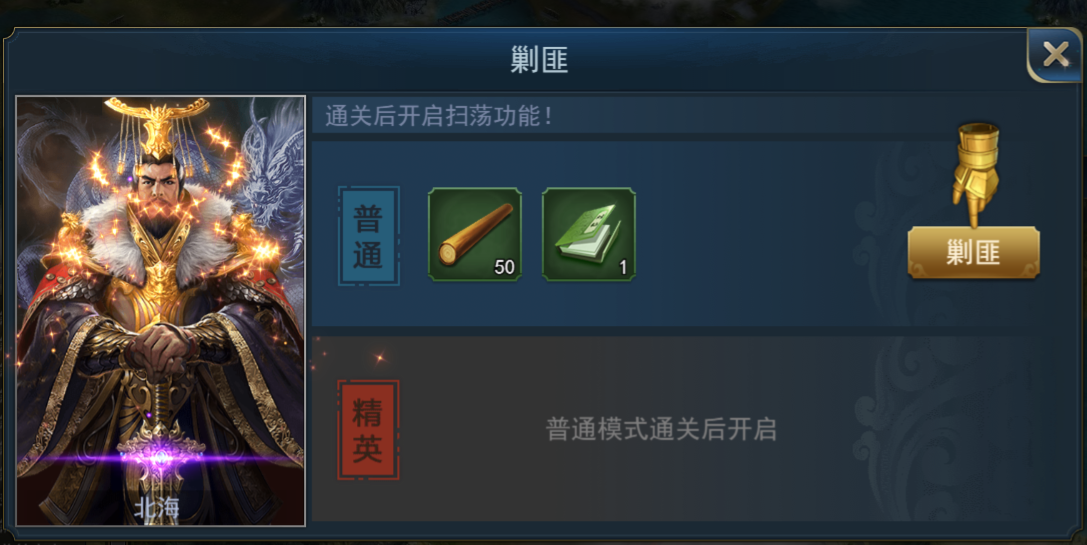Click the quantity 50 on wood item
The image size is (1087, 545).
tap(504, 267)
